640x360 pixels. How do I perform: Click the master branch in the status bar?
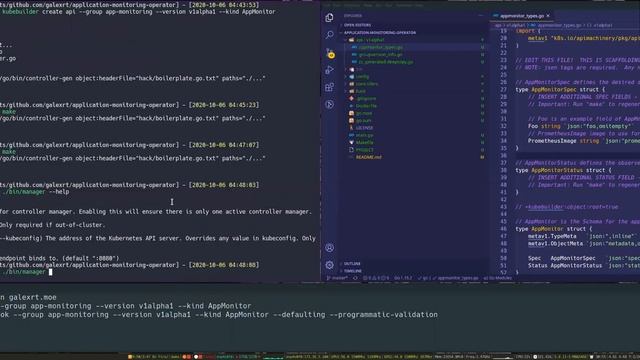pyautogui.click(x=337, y=278)
